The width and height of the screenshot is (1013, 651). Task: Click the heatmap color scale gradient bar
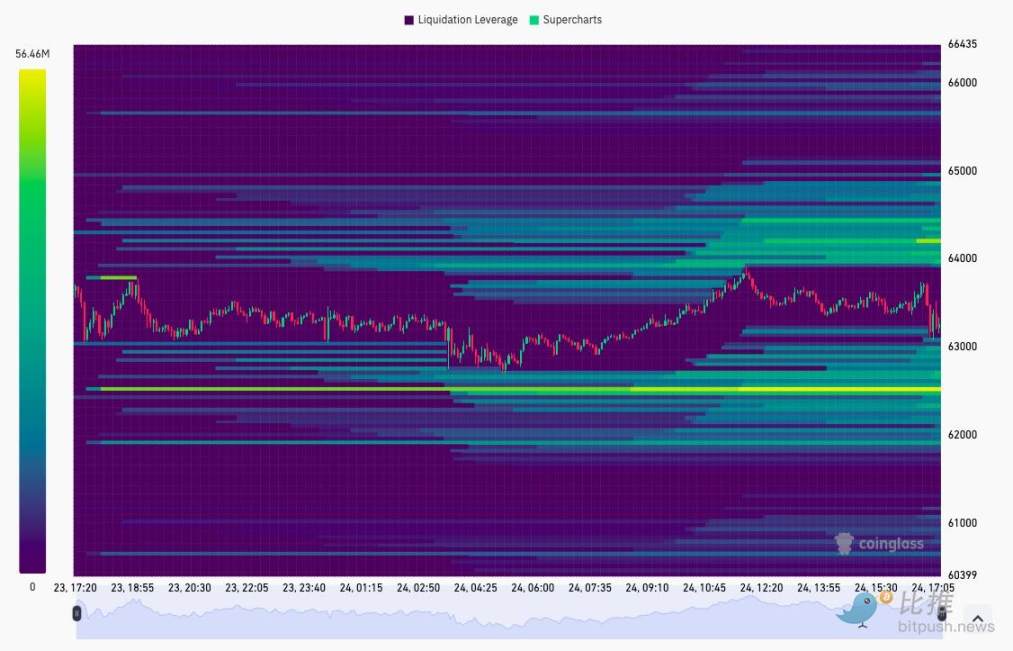pos(32,320)
